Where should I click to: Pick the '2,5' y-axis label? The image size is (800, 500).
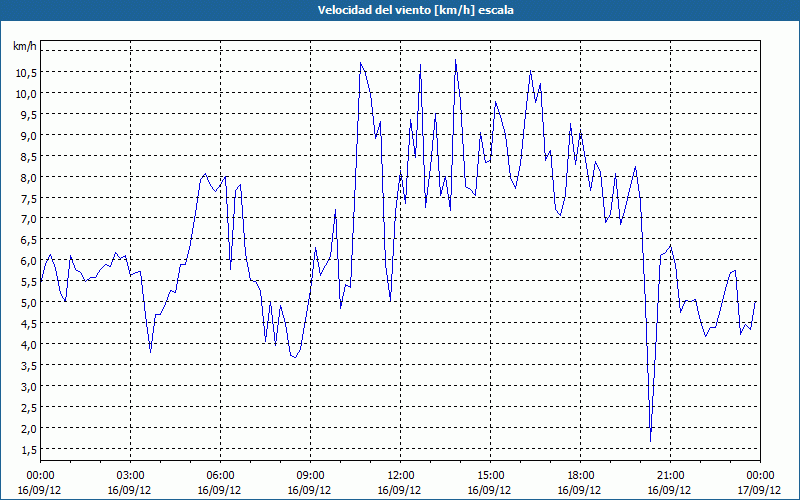tap(29, 407)
